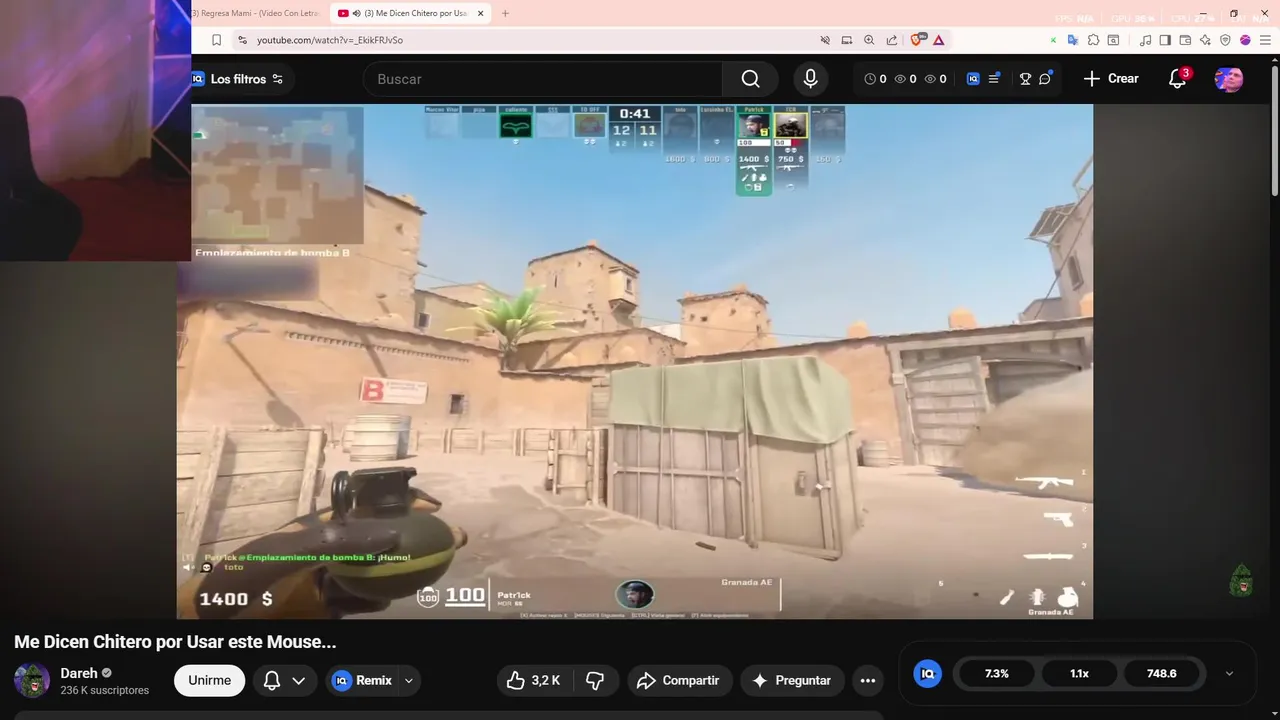Viewport: 1280px width, 720px height.
Task: Click the vidIQ Remix button
Action: click(x=362, y=680)
